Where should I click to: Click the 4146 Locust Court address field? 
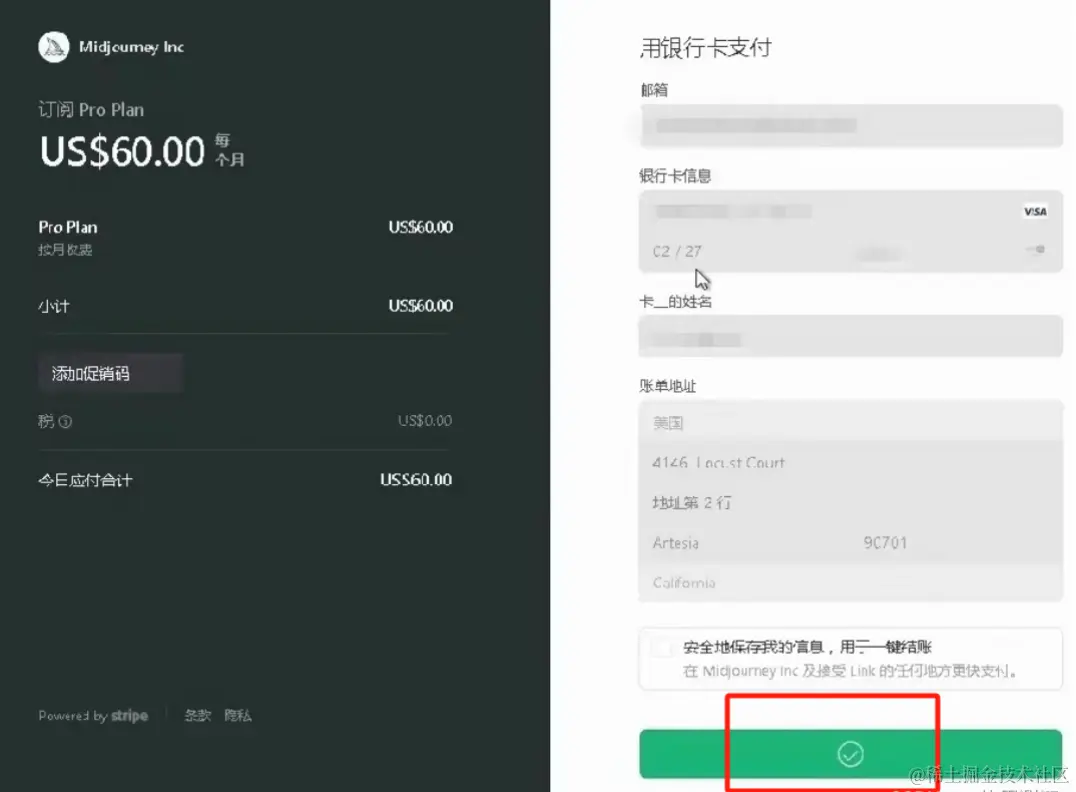coord(850,462)
